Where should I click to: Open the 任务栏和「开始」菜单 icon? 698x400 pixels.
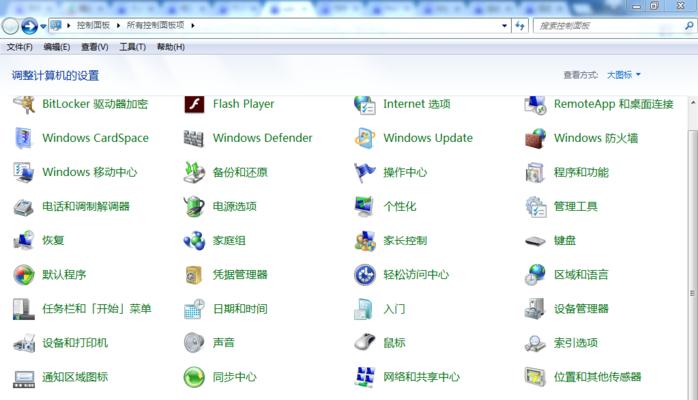pos(24,309)
